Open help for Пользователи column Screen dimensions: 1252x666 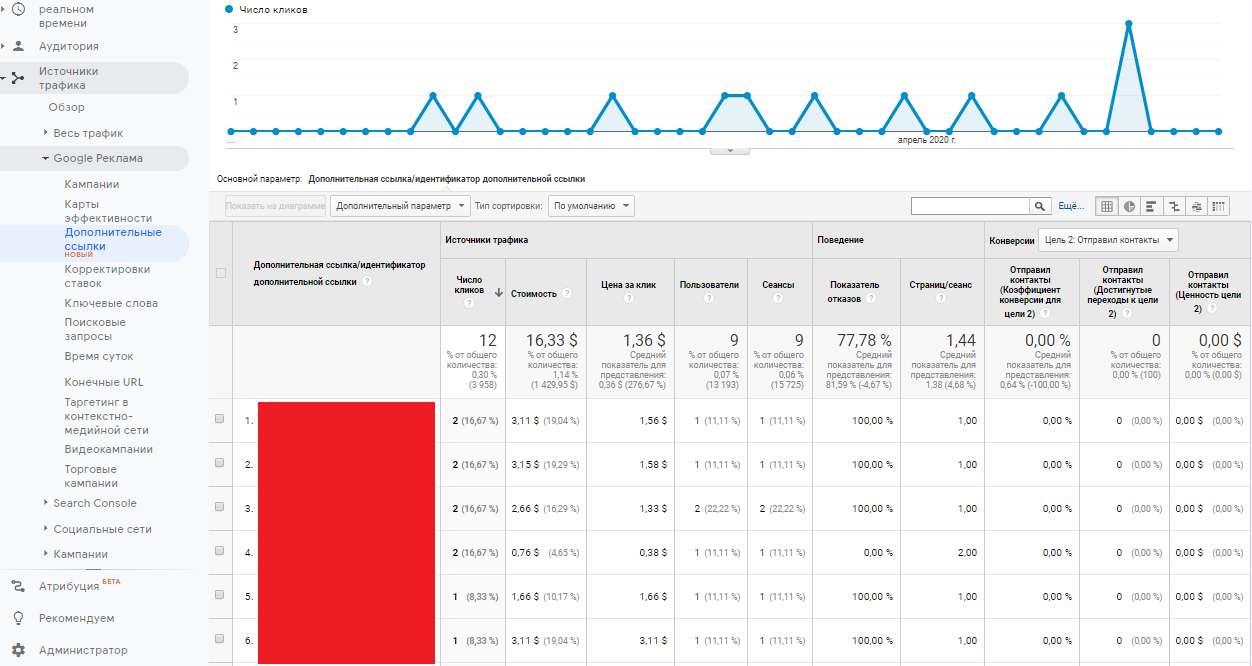point(709,298)
